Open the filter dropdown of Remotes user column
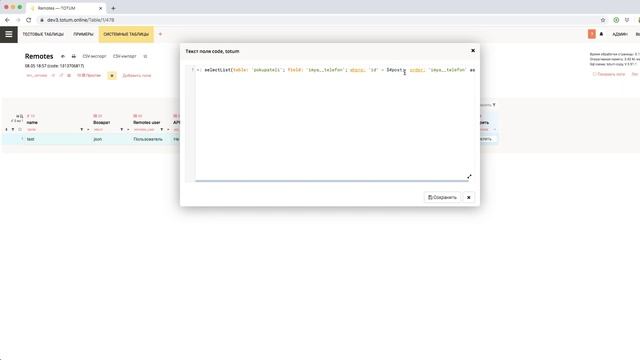Screen dimensions: 640x360 [x=162, y=130]
